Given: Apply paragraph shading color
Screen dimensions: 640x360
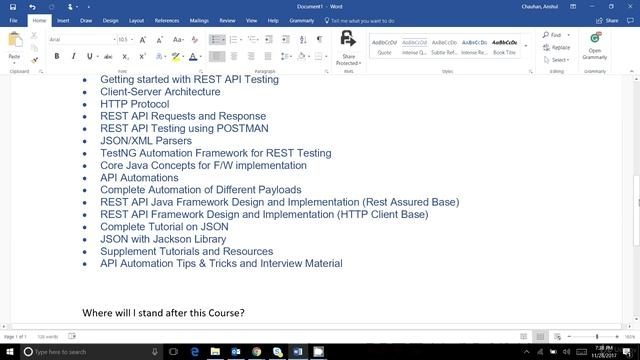Looking at the screenshot, I should point(302,56).
